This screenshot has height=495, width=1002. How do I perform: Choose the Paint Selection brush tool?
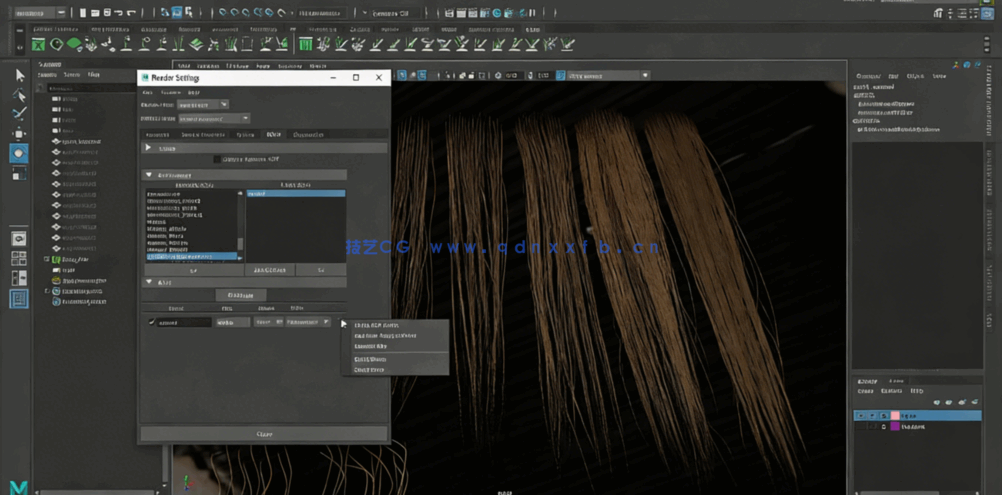[x=19, y=114]
